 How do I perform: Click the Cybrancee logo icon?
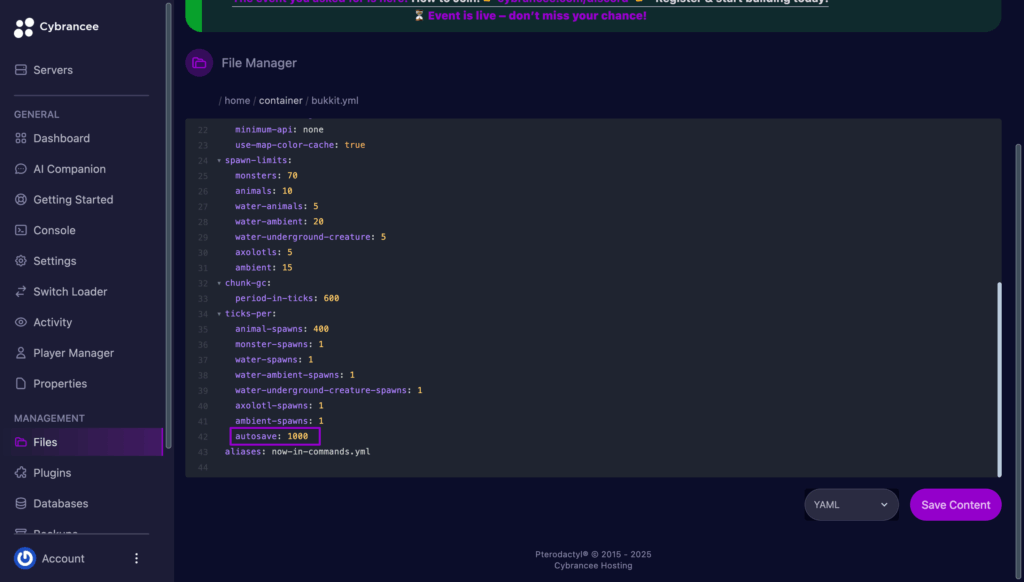(x=24, y=27)
